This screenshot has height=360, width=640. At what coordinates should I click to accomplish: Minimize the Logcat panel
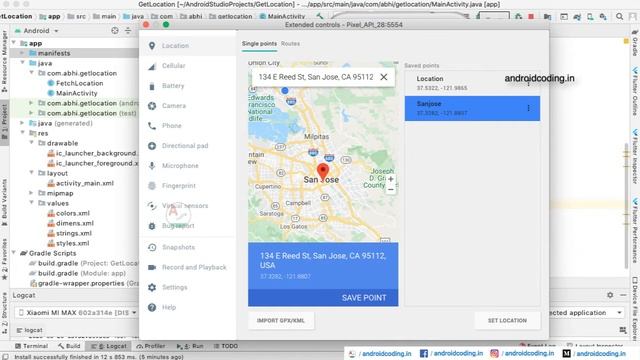[623, 295]
